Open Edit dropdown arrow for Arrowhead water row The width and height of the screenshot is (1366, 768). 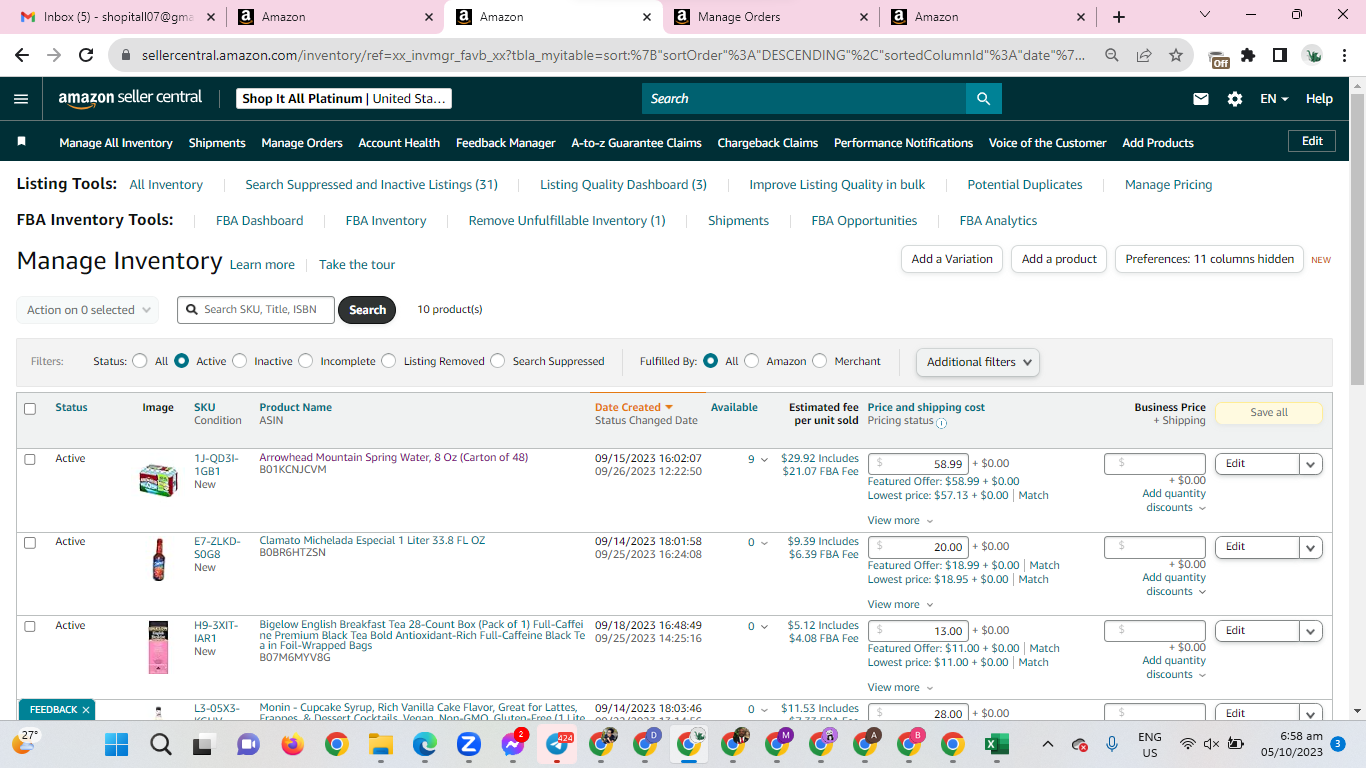tap(1311, 464)
